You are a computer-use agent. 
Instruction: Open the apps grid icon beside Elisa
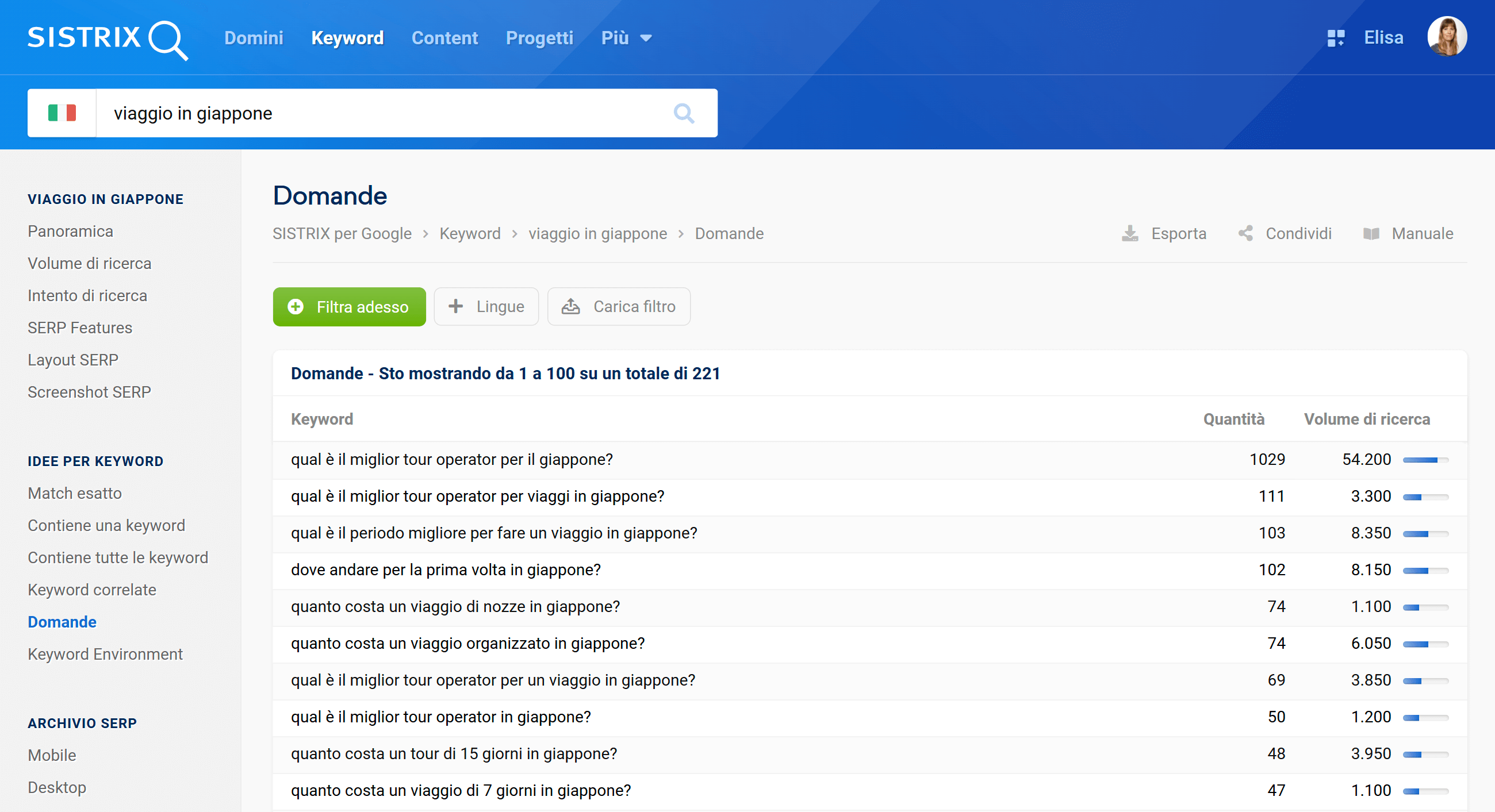pos(1335,39)
